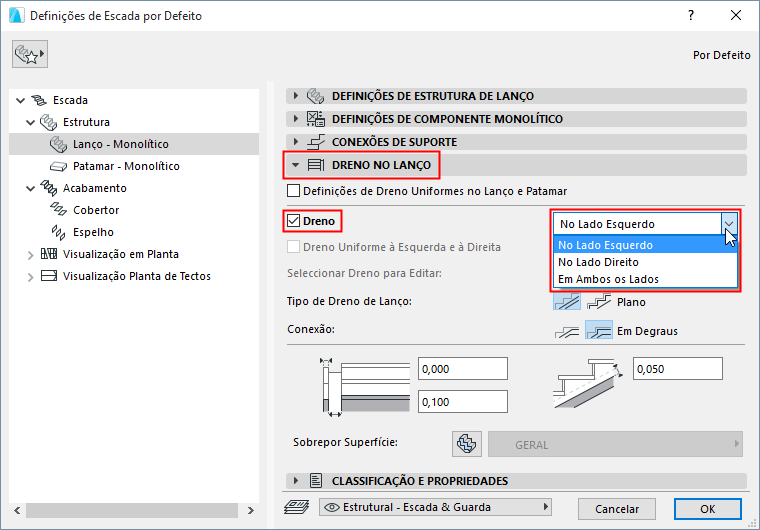760x530 pixels.
Task: Open help with the question mark
Action: pyautogui.click(x=691, y=15)
